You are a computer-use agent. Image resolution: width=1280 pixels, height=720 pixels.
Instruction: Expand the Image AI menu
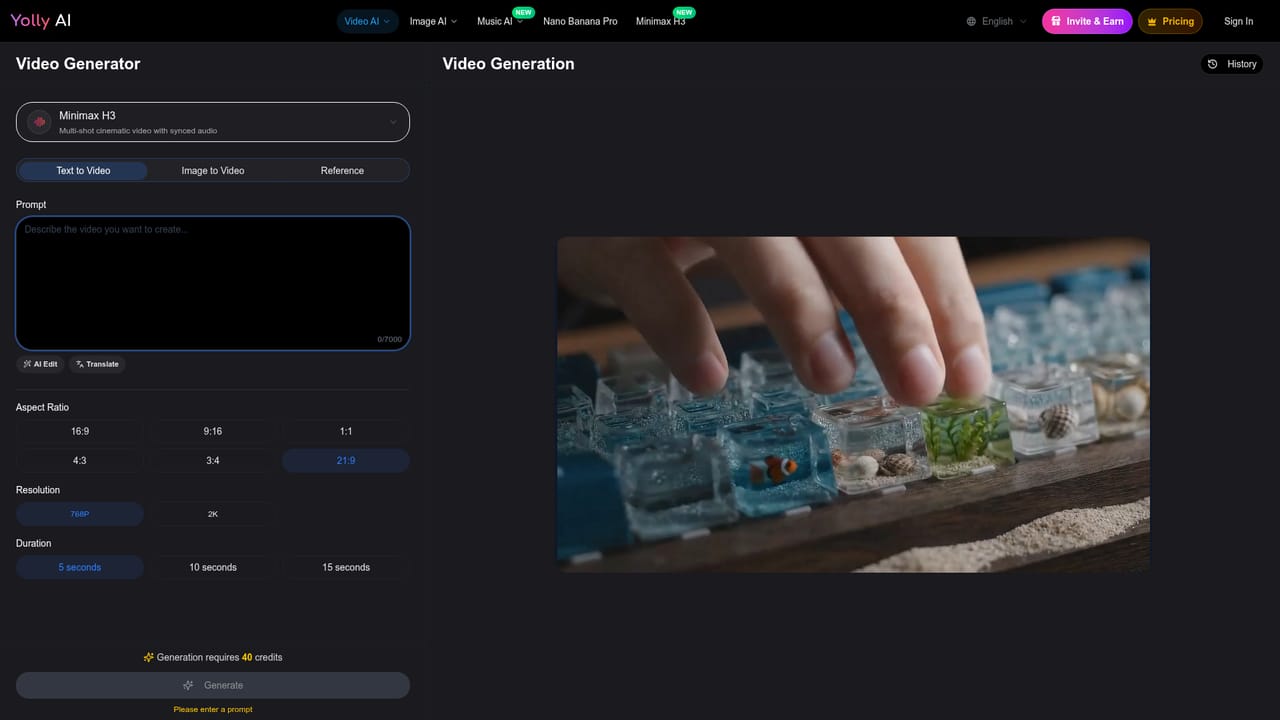point(433,21)
